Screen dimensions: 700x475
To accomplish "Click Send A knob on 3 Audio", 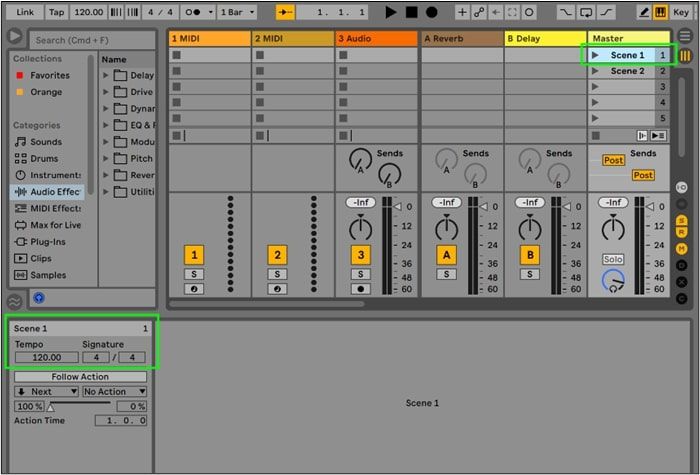I will [x=361, y=160].
